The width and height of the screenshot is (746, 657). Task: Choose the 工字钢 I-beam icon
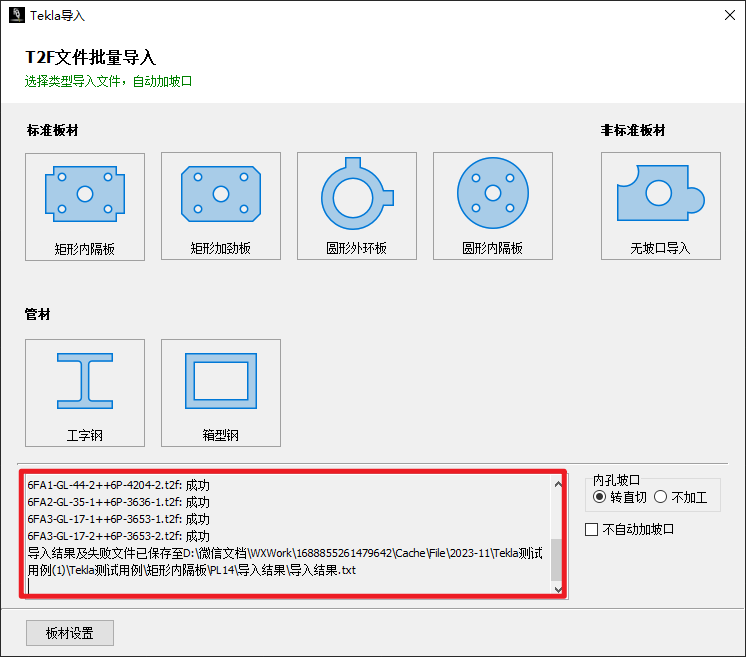85,393
